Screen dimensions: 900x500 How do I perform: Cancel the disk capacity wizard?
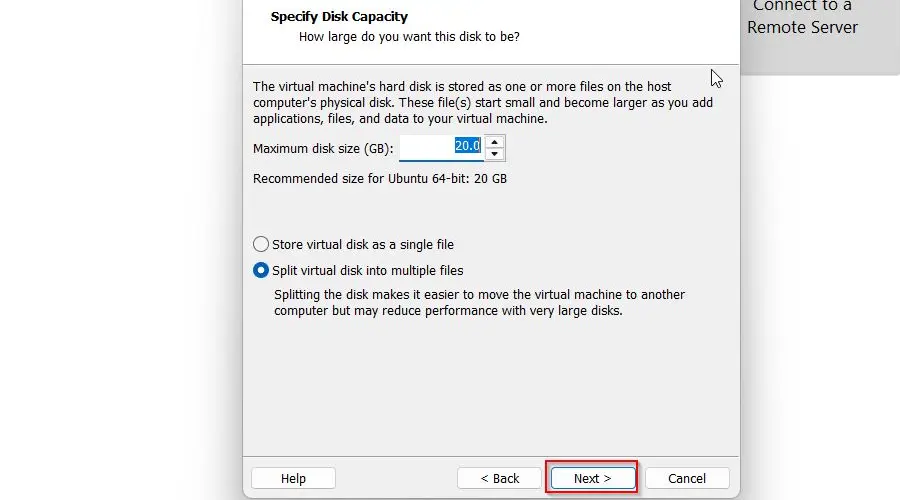pyautogui.click(x=687, y=478)
